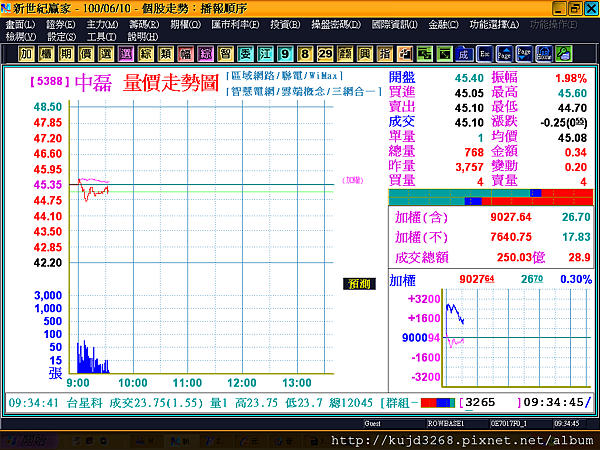The height and width of the screenshot is (450, 600).
Task: Click the purple 選 toolbar icon
Action: tap(126, 54)
